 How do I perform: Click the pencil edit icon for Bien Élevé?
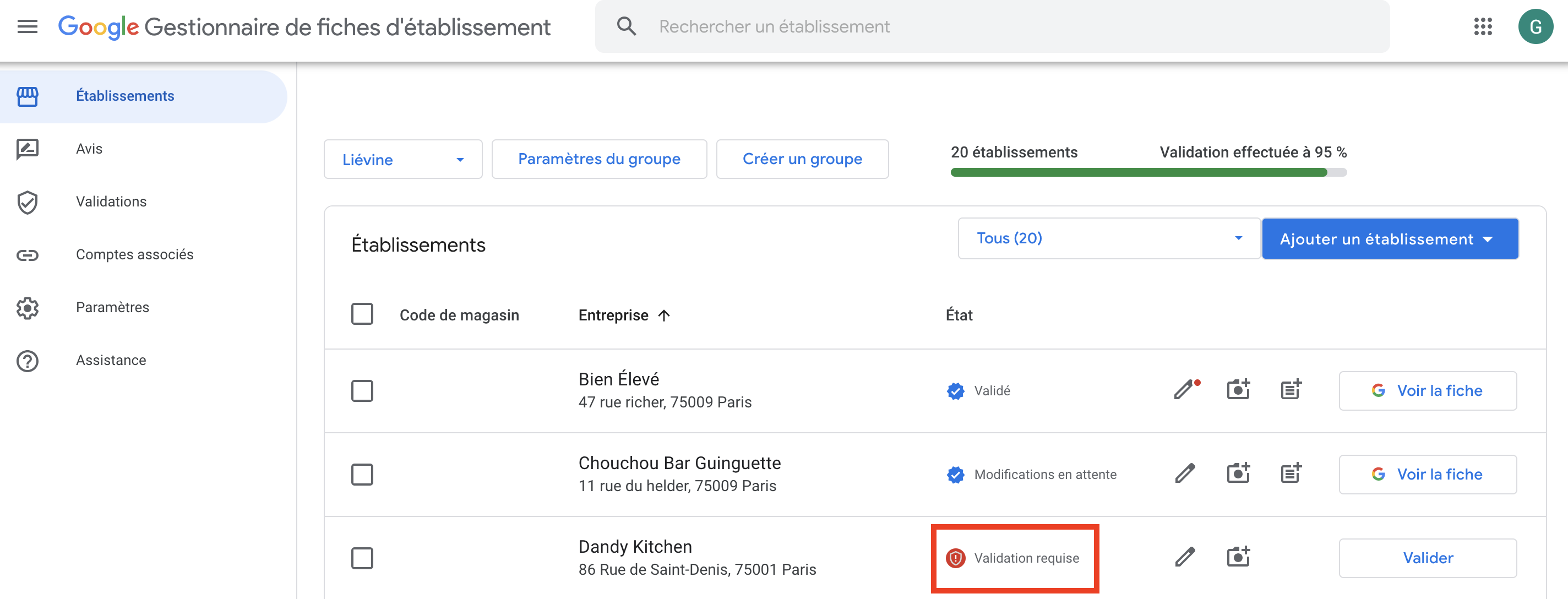point(1184,390)
